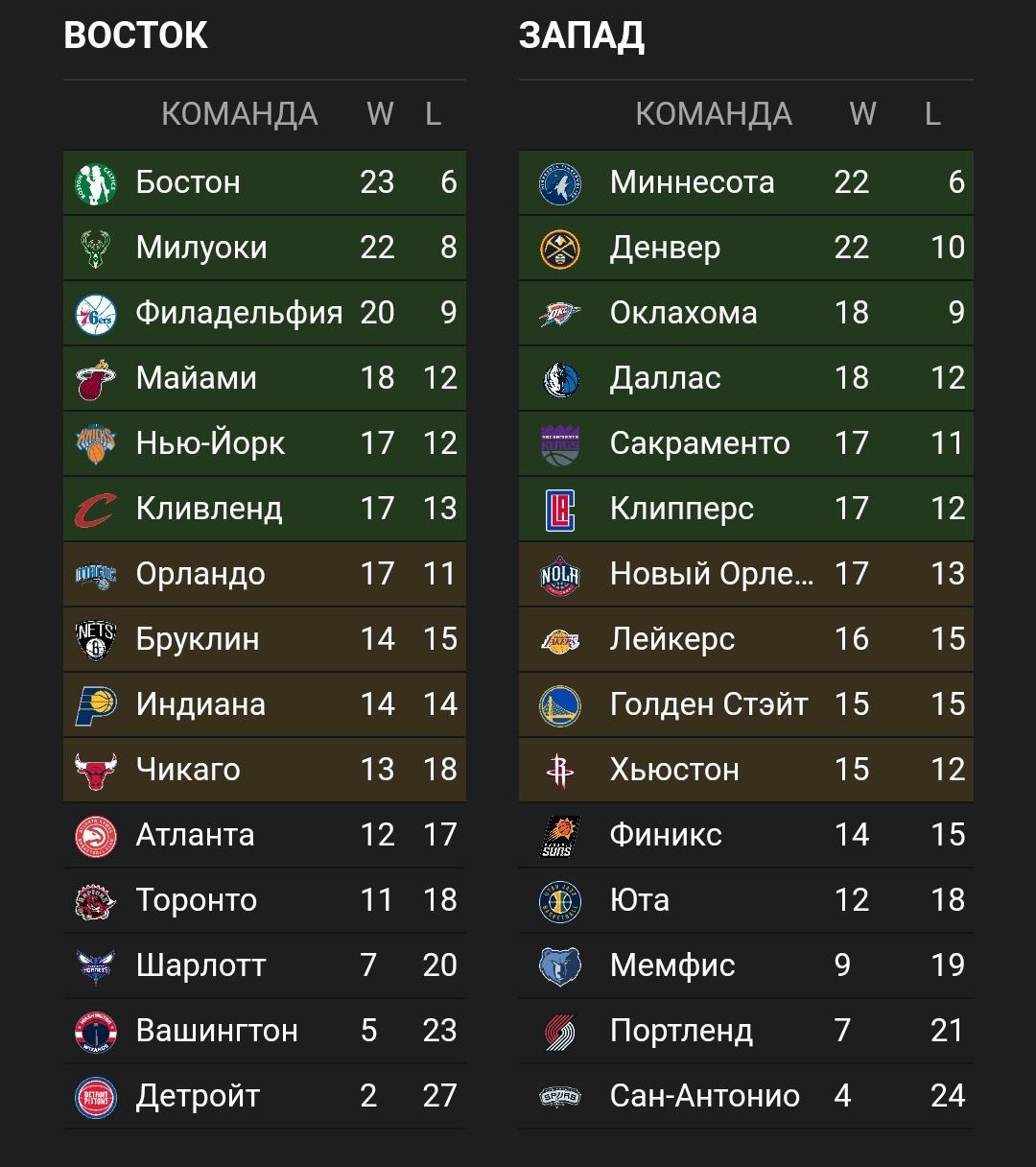Click the Golden State Warriors logo
1036x1167 pixels.
pyautogui.click(x=560, y=704)
